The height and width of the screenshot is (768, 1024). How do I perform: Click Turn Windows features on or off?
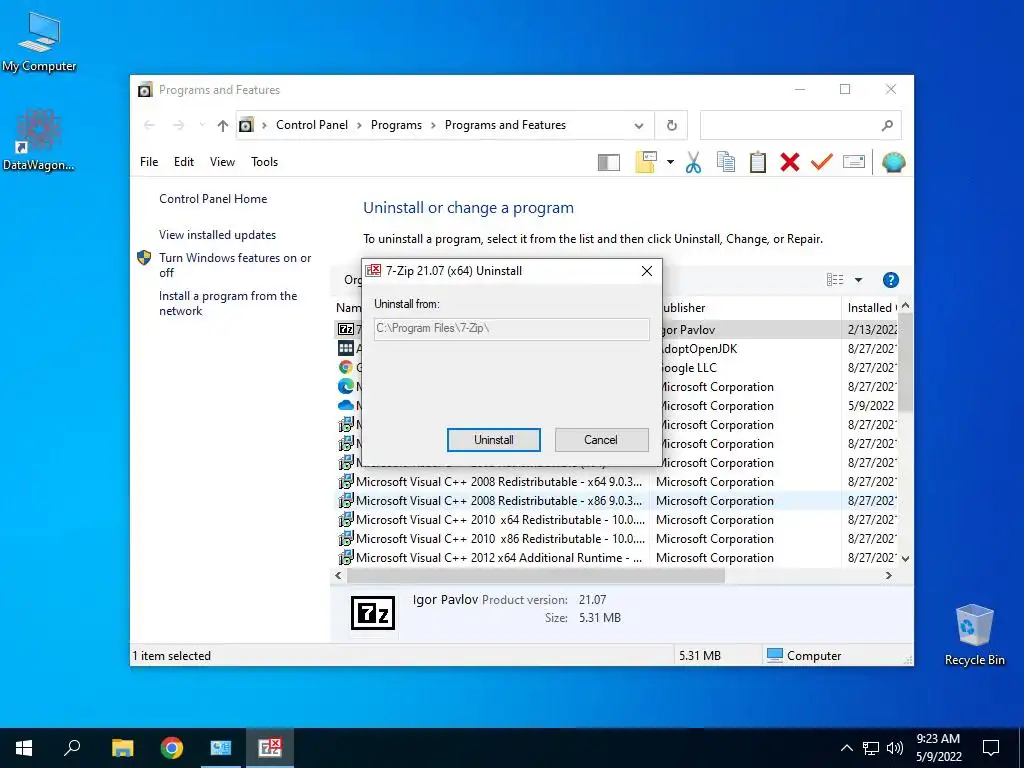[x=234, y=265]
